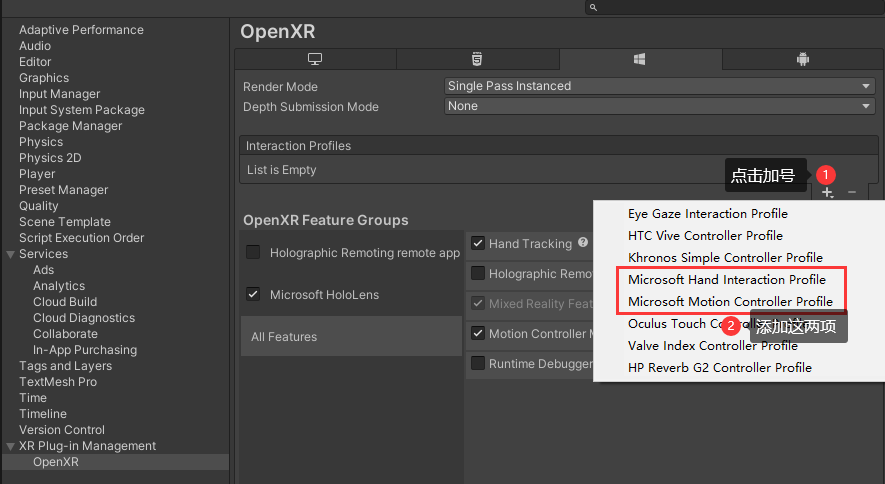
Task: Open the Depth Submission Mode dropdown
Action: pos(659,106)
